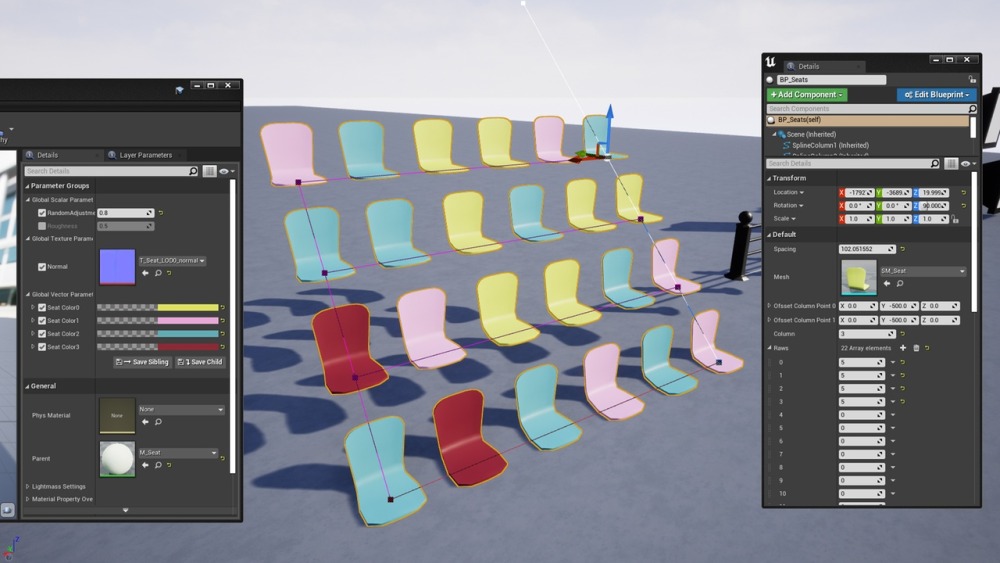Browse to Normal texture with magnifier icon
The height and width of the screenshot is (563, 1000).
[x=158, y=273]
